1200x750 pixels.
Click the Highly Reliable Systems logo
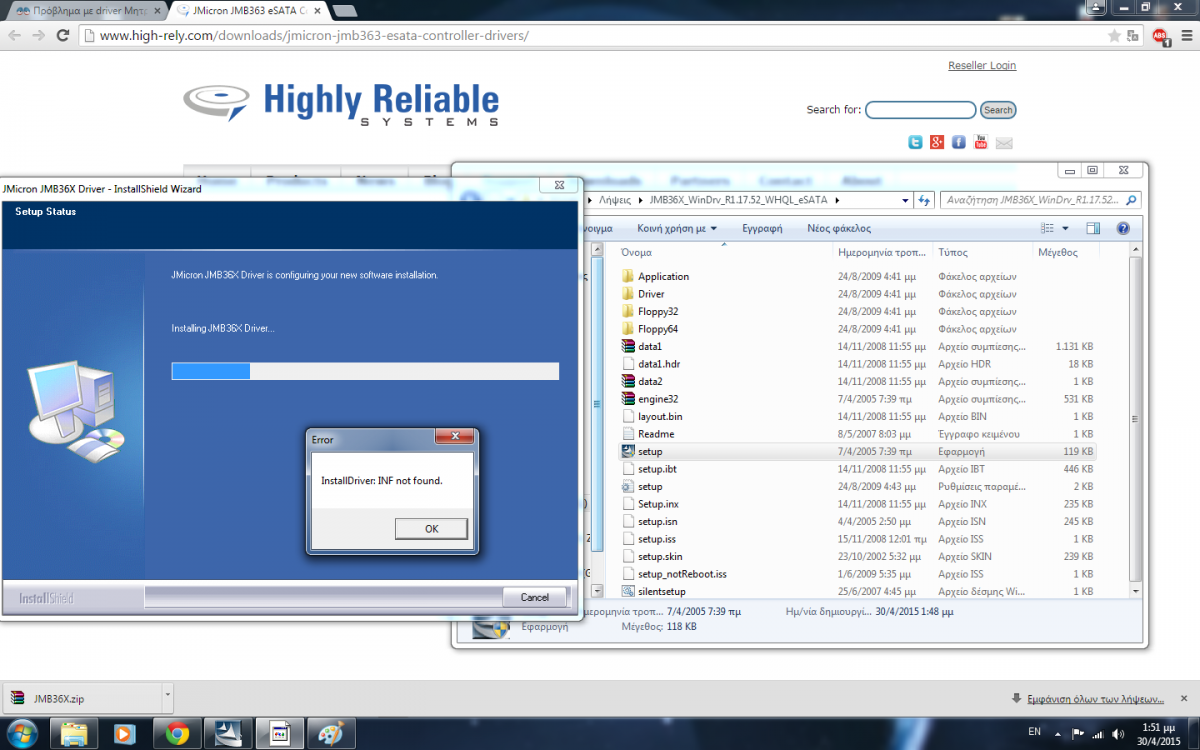pyautogui.click(x=340, y=106)
